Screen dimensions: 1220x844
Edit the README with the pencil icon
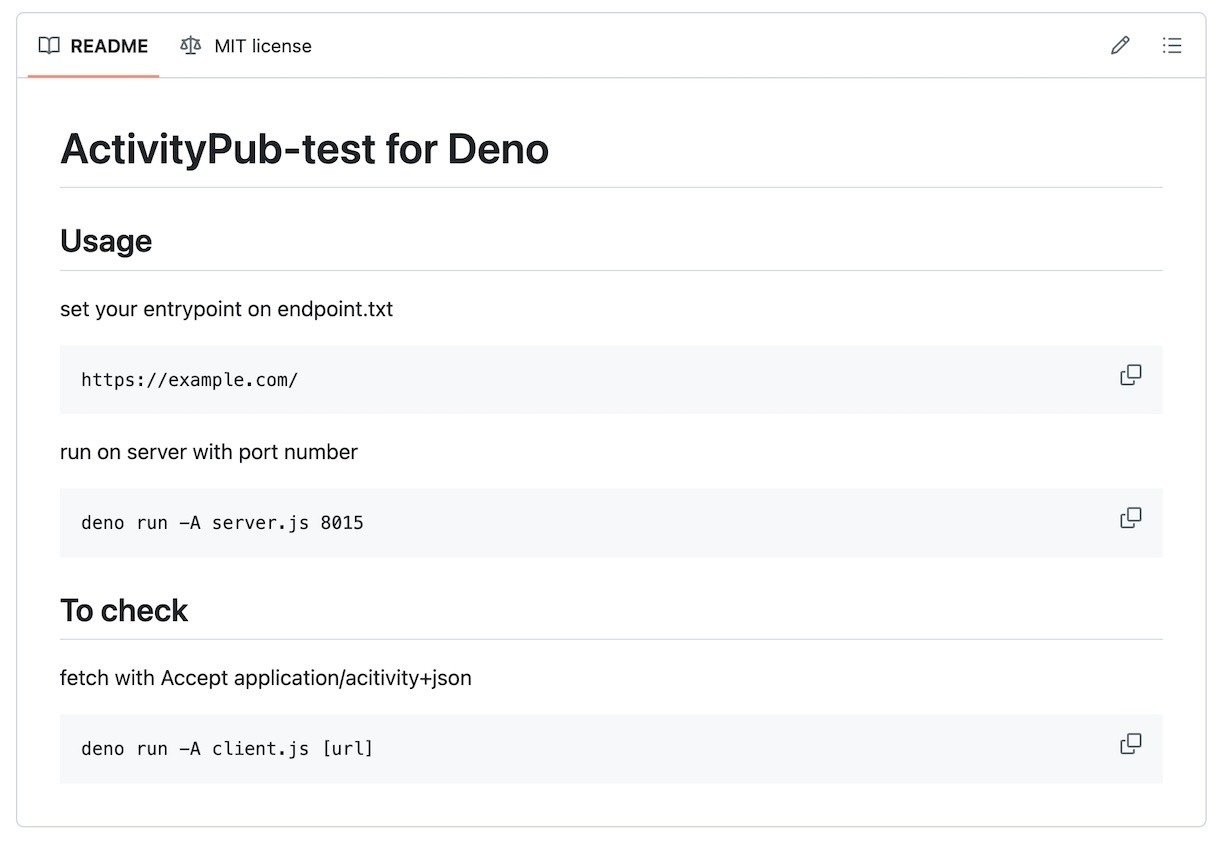tap(1120, 46)
